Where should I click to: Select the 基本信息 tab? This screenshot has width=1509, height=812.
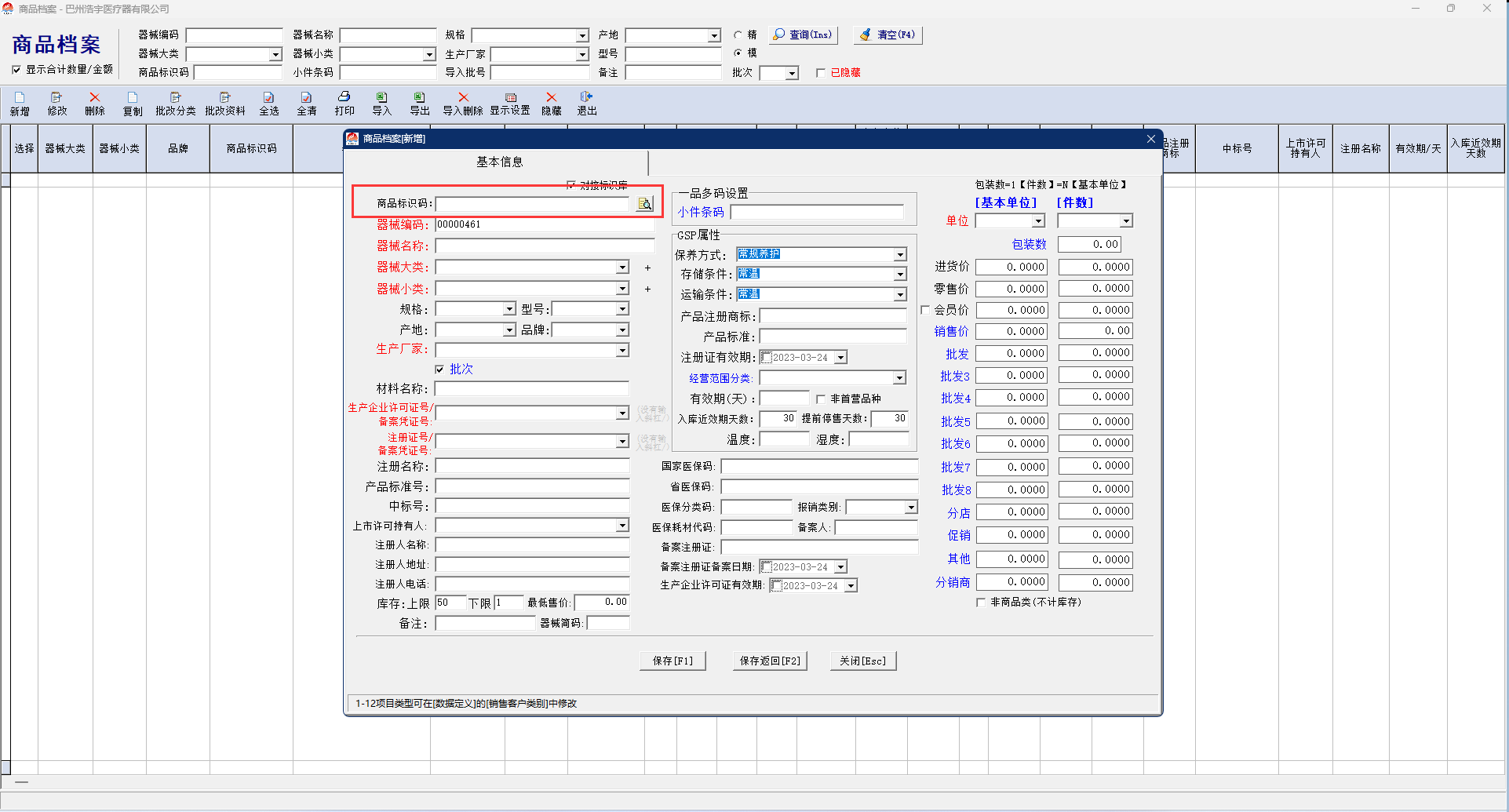pyautogui.click(x=499, y=162)
